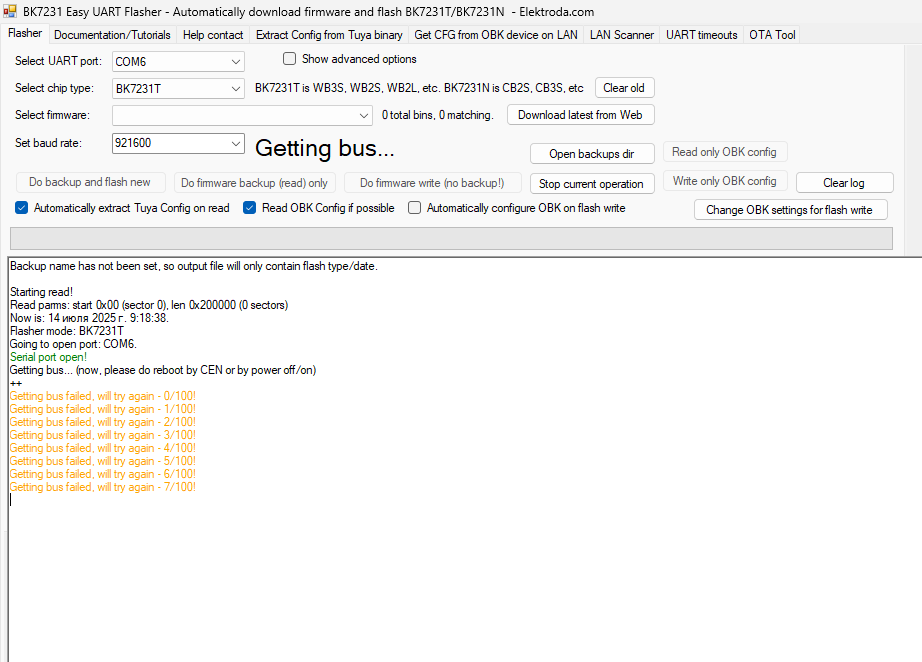Click '0 total bins, 0 matching.' label
The height and width of the screenshot is (662, 922).
(437, 115)
